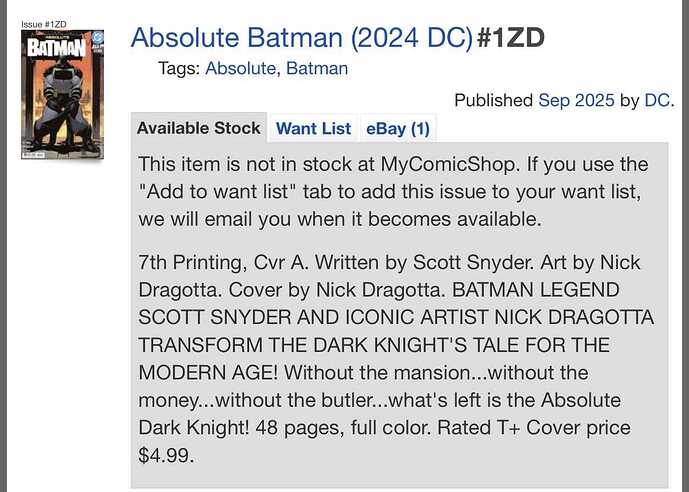Switch to the Want List tab

point(313,128)
